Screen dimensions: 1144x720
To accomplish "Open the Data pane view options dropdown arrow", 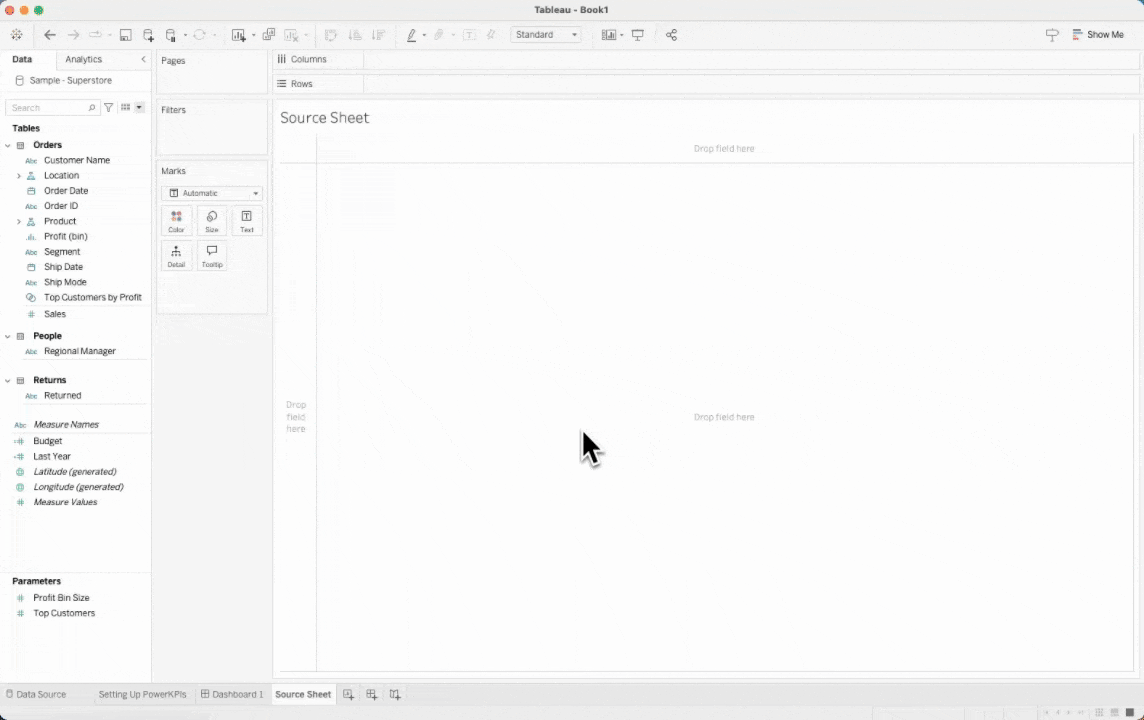I will pos(139,107).
